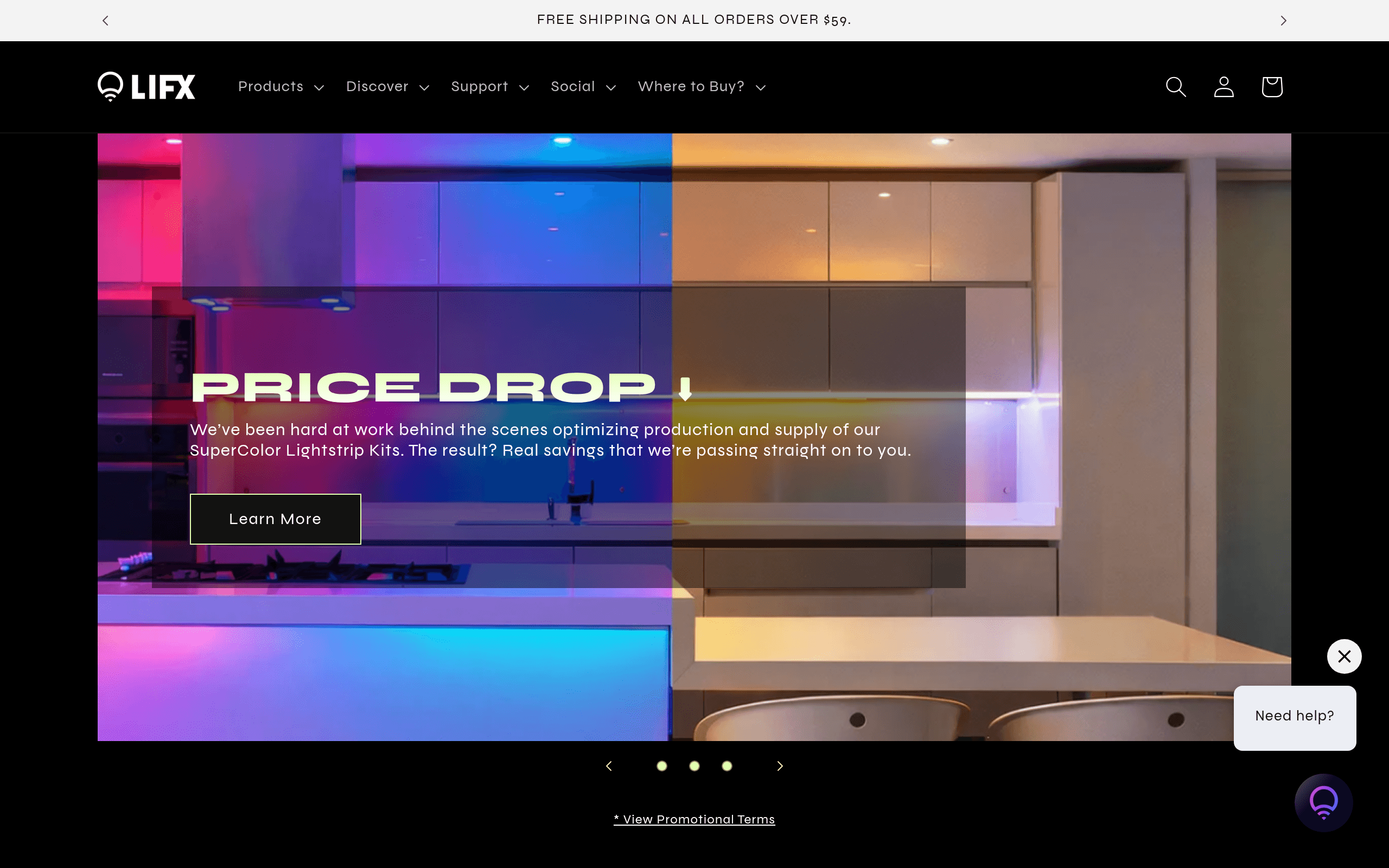Image resolution: width=1389 pixels, height=868 pixels.
Task: Open the LIFX chat widget bubble
Action: (x=1323, y=802)
